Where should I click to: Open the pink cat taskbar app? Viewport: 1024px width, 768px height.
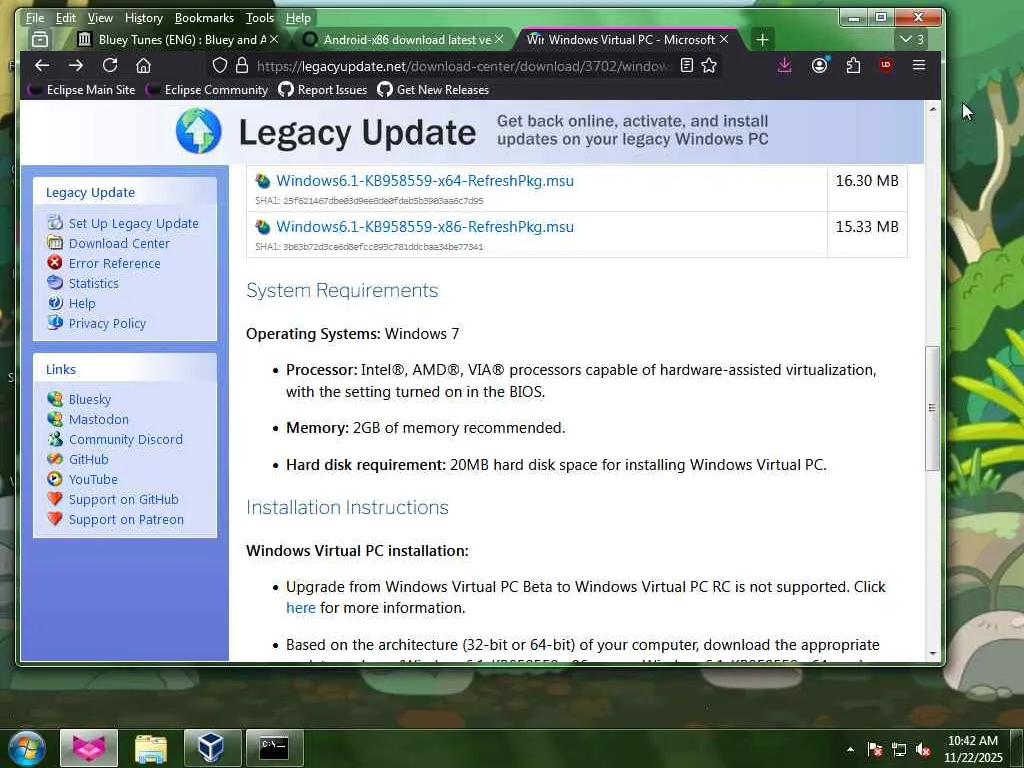(x=89, y=748)
